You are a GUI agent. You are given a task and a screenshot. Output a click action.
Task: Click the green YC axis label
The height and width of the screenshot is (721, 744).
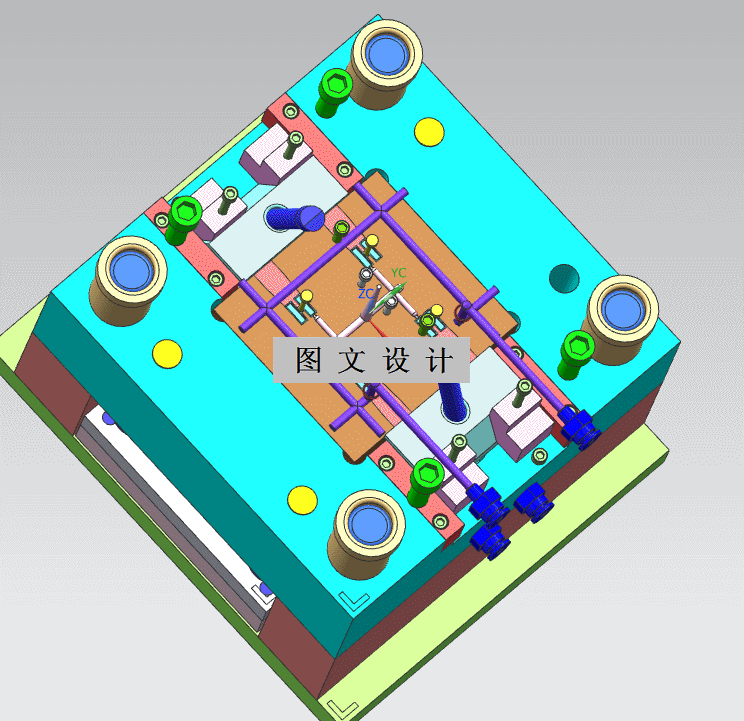tap(399, 273)
